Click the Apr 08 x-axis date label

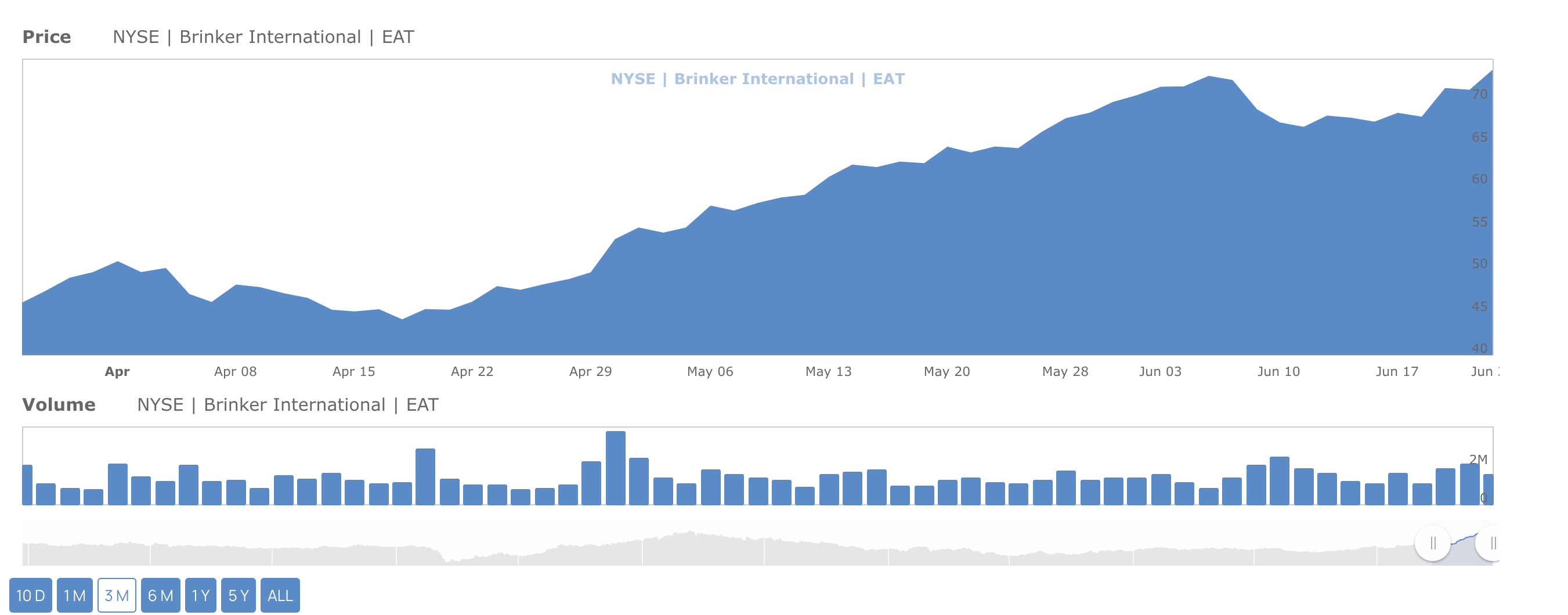[235, 372]
